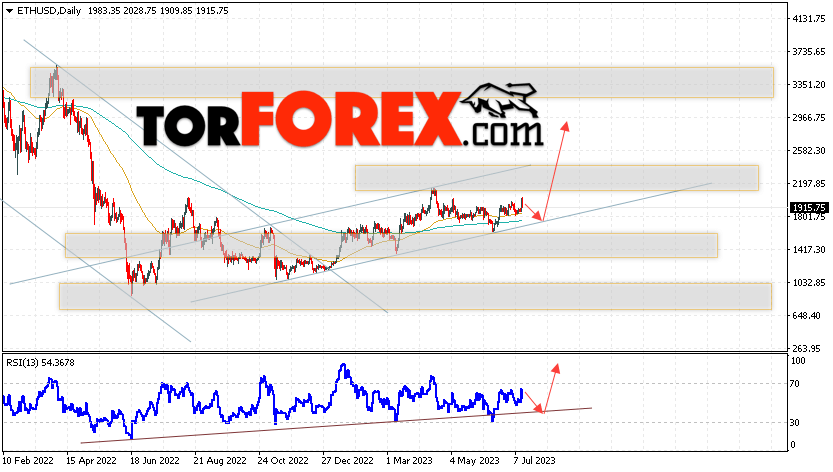
Task: Select the 1032.85 price axis value
Action: pyautogui.click(x=809, y=282)
